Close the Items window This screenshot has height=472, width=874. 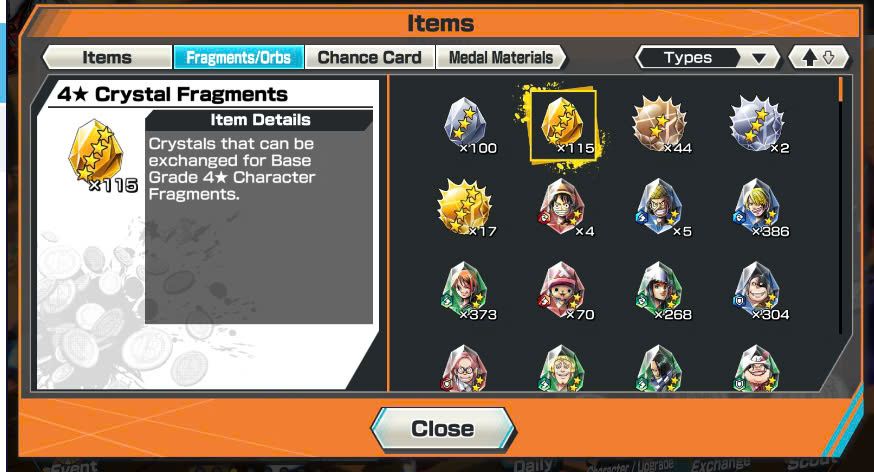click(x=443, y=429)
